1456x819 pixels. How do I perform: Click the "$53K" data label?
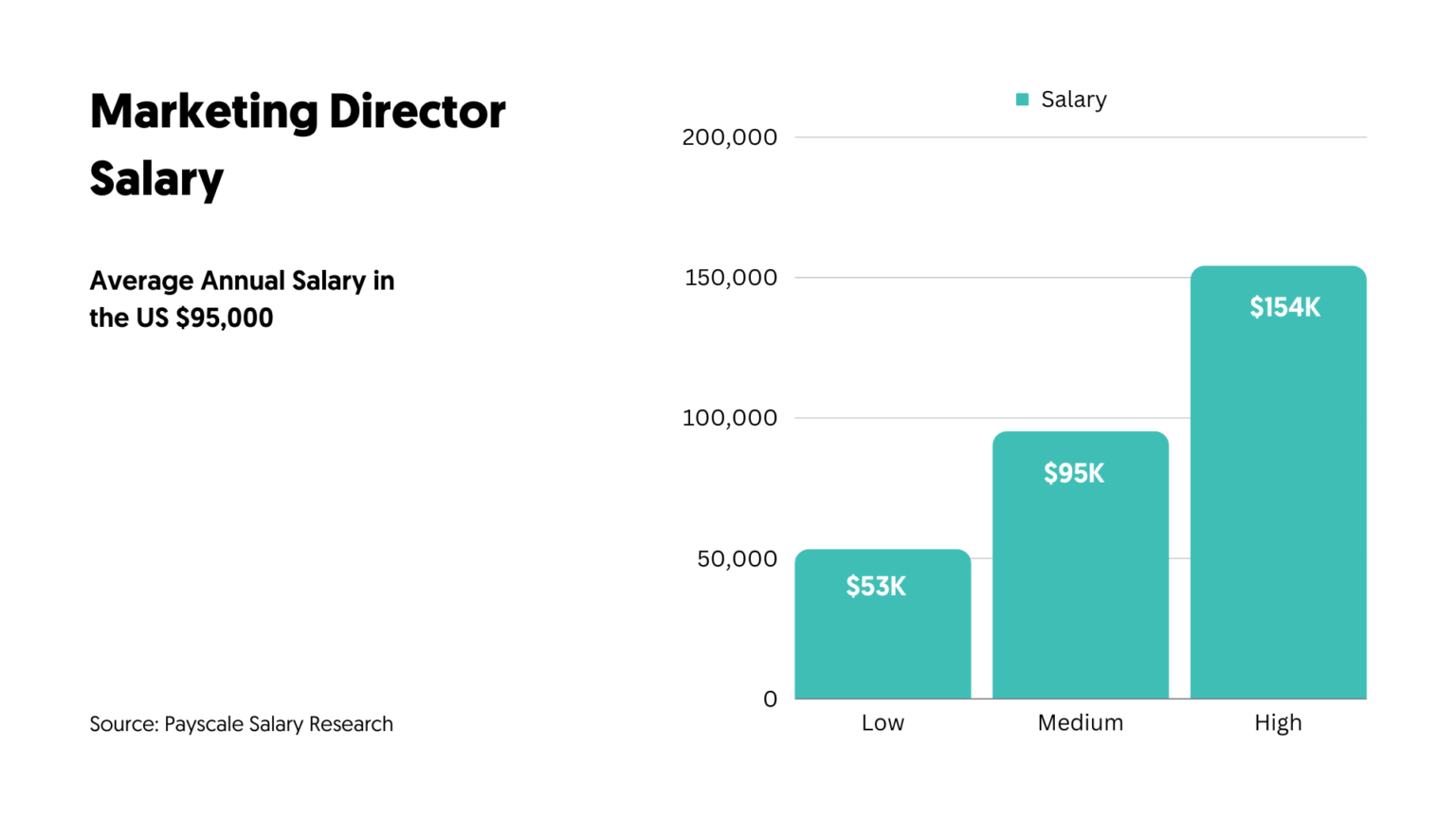point(876,587)
